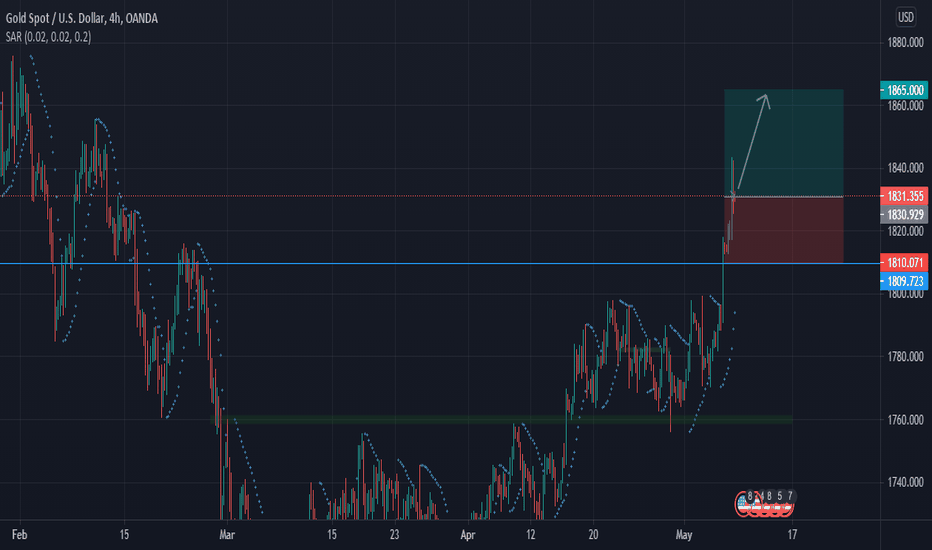Select the gray 1830.929 entry price tag

pyautogui.click(x=904, y=215)
